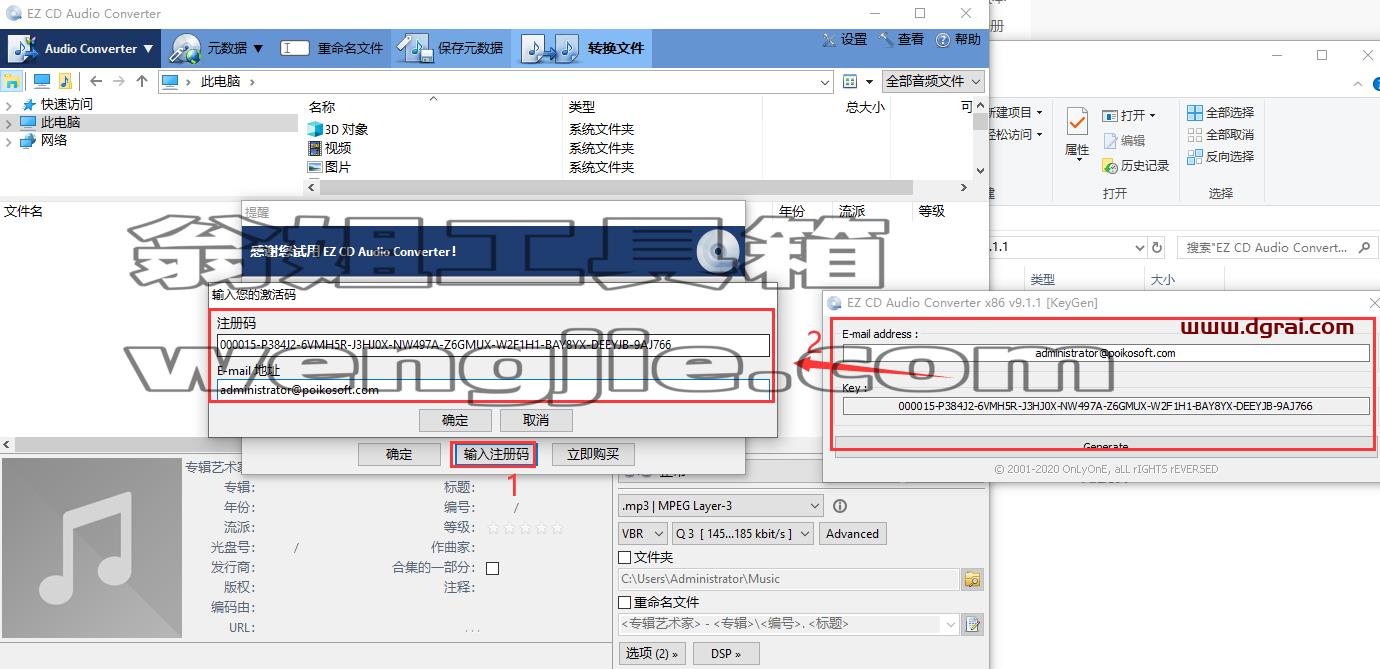
Task: Click the music folder icon in browser bar
Action: tap(65, 81)
